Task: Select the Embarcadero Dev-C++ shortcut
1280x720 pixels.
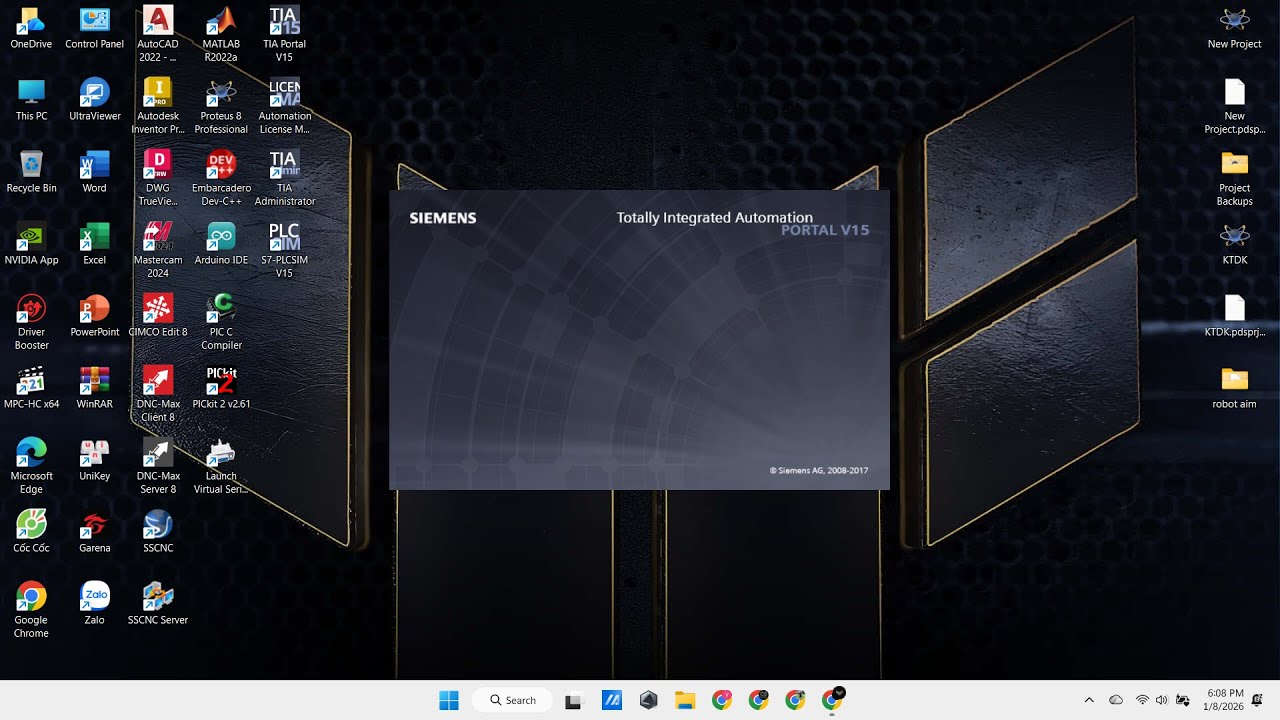Action: click(x=221, y=178)
